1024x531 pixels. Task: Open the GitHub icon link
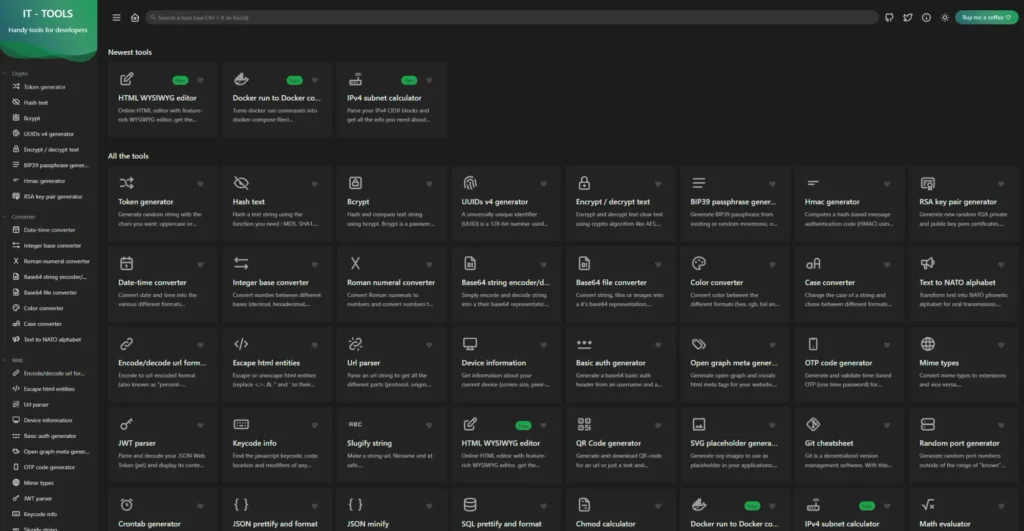coord(889,18)
